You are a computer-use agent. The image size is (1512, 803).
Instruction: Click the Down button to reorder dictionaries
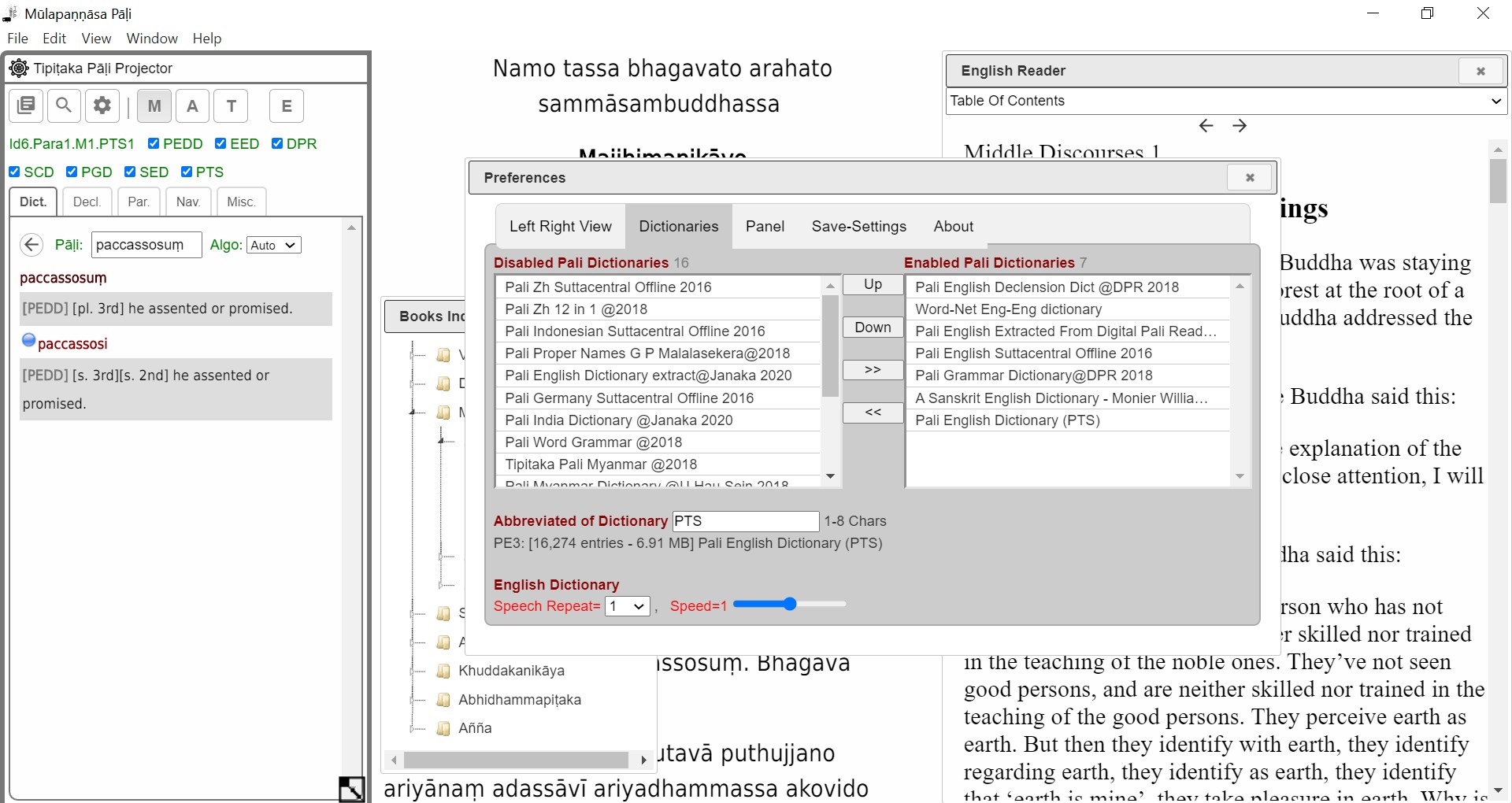click(873, 327)
